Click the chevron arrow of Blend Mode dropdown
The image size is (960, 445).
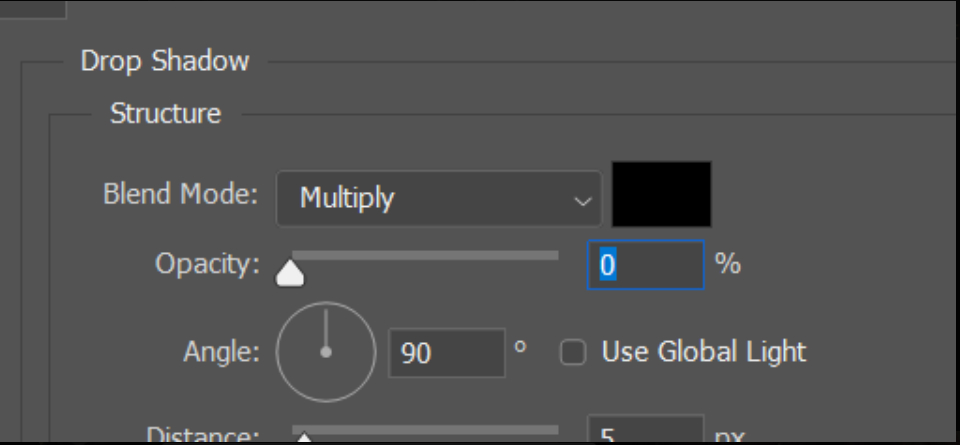click(x=582, y=200)
